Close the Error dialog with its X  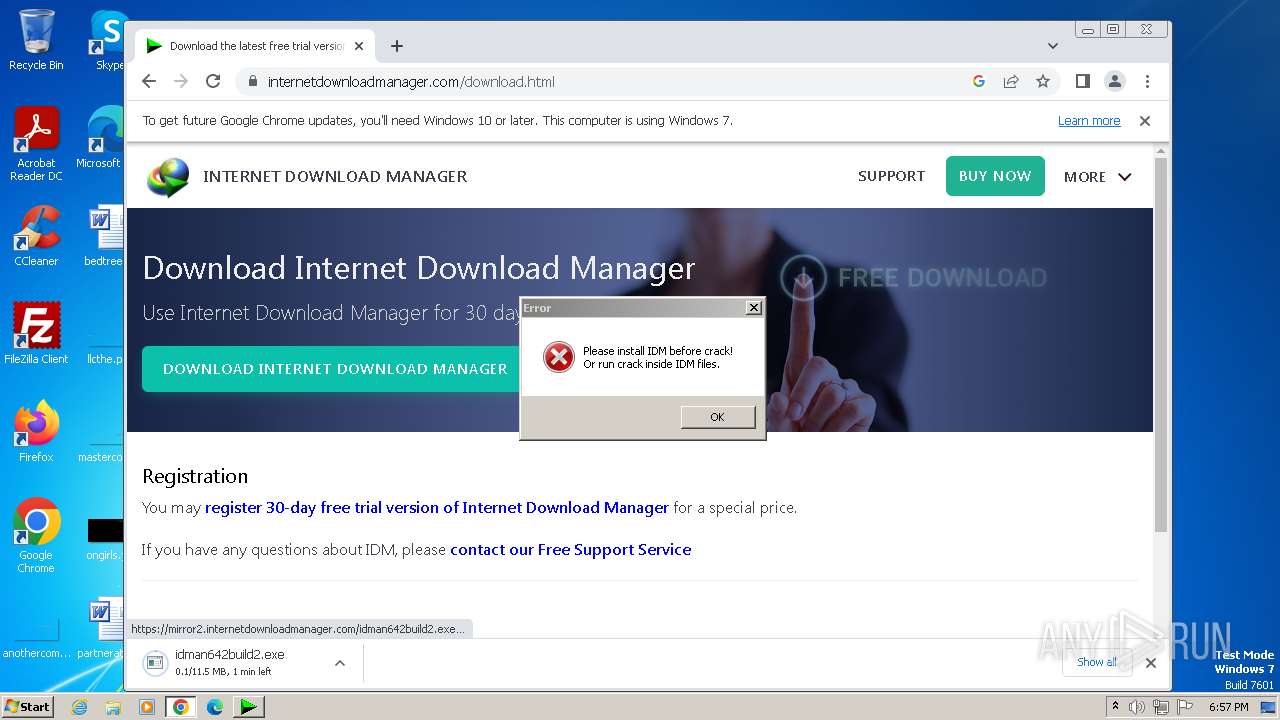coord(754,308)
